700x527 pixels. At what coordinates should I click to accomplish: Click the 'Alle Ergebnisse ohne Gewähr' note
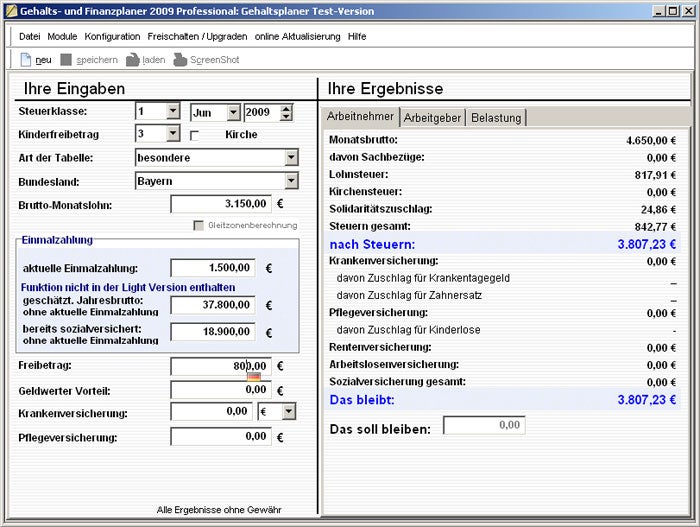point(219,510)
